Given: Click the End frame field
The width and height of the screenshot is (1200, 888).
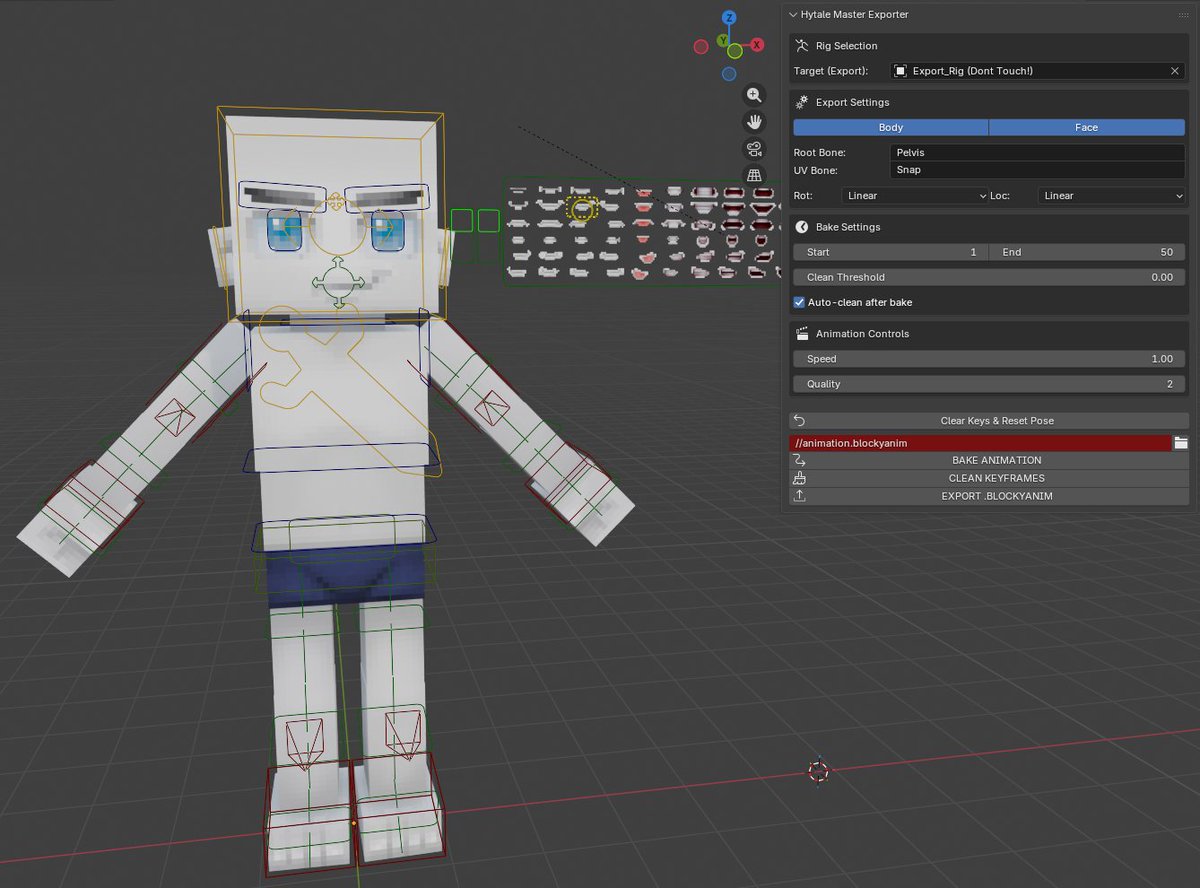Looking at the screenshot, I should point(1087,252).
